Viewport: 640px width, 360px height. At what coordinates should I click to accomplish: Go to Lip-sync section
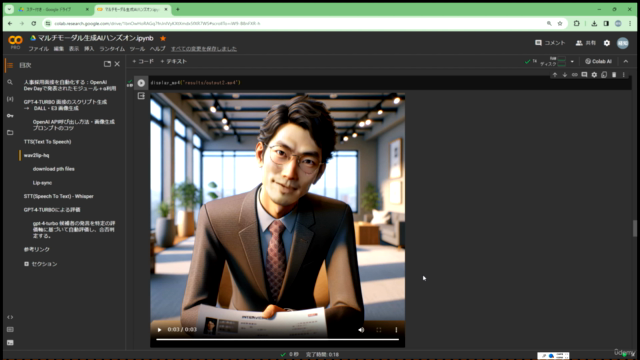pos(42,183)
